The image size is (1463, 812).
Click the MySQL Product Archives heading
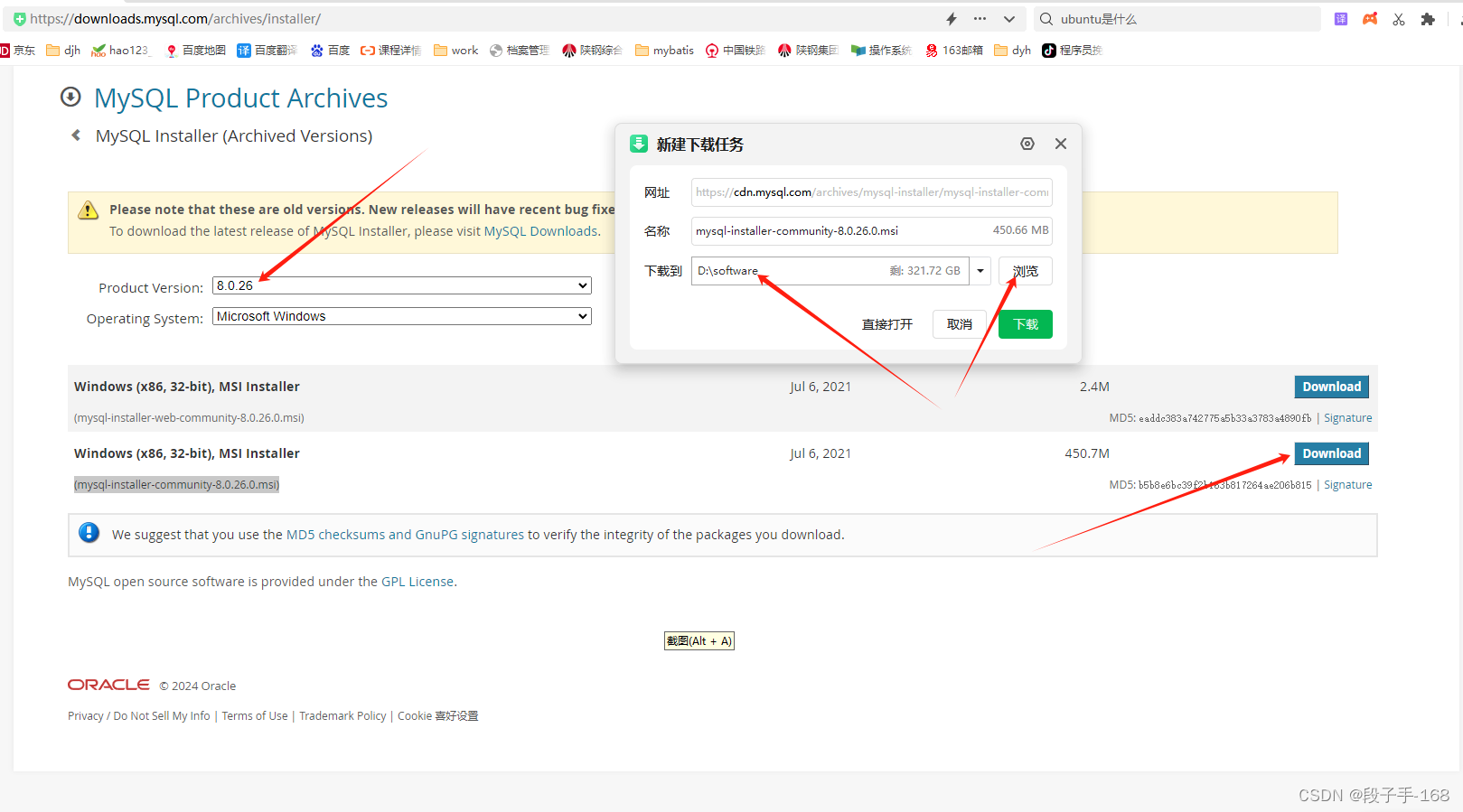(x=241, y=98)
